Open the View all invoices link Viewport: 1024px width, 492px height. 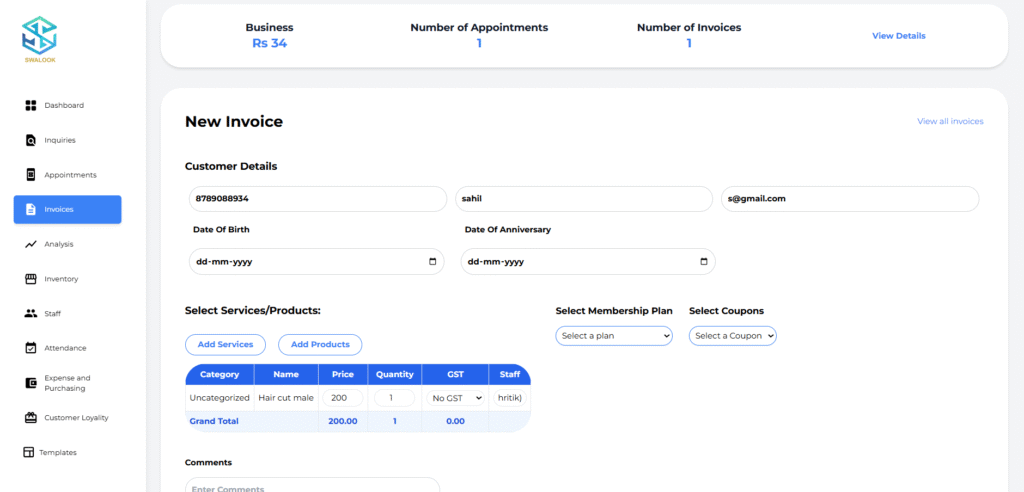coord(950,121)
